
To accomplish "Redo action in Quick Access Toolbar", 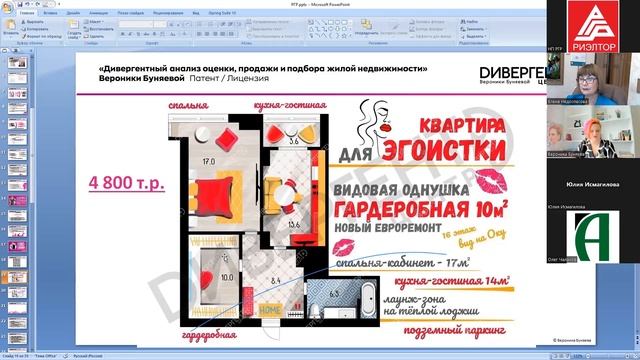I will pyautogui.click(x=37, y=4).
